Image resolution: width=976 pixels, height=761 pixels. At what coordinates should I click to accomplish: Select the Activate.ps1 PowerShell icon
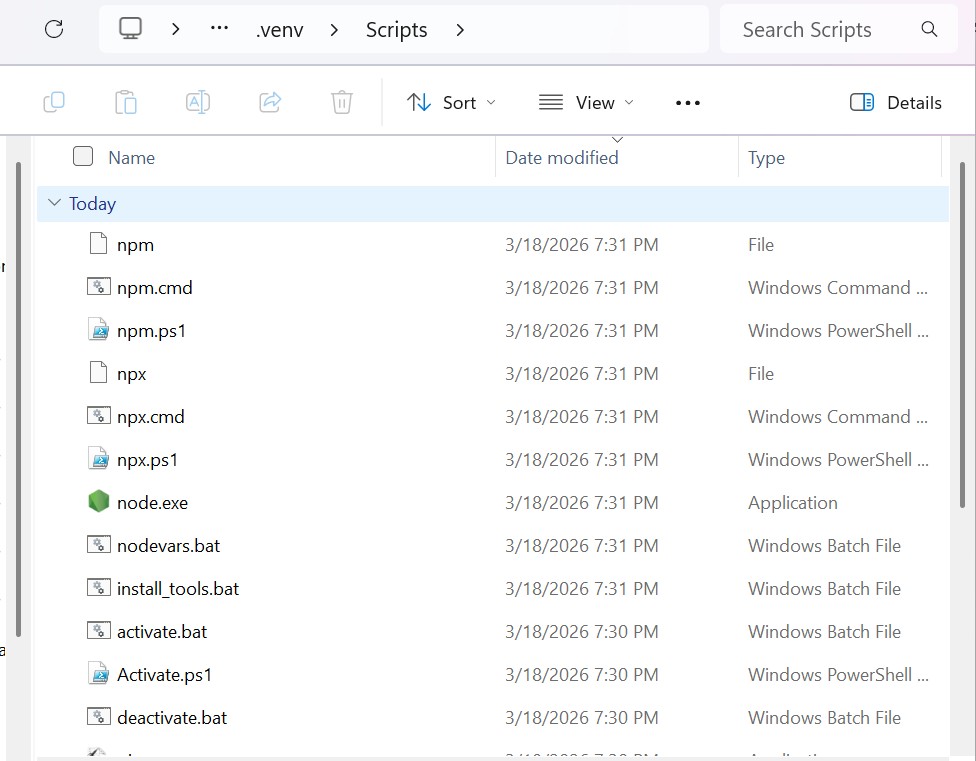point(98,673)
